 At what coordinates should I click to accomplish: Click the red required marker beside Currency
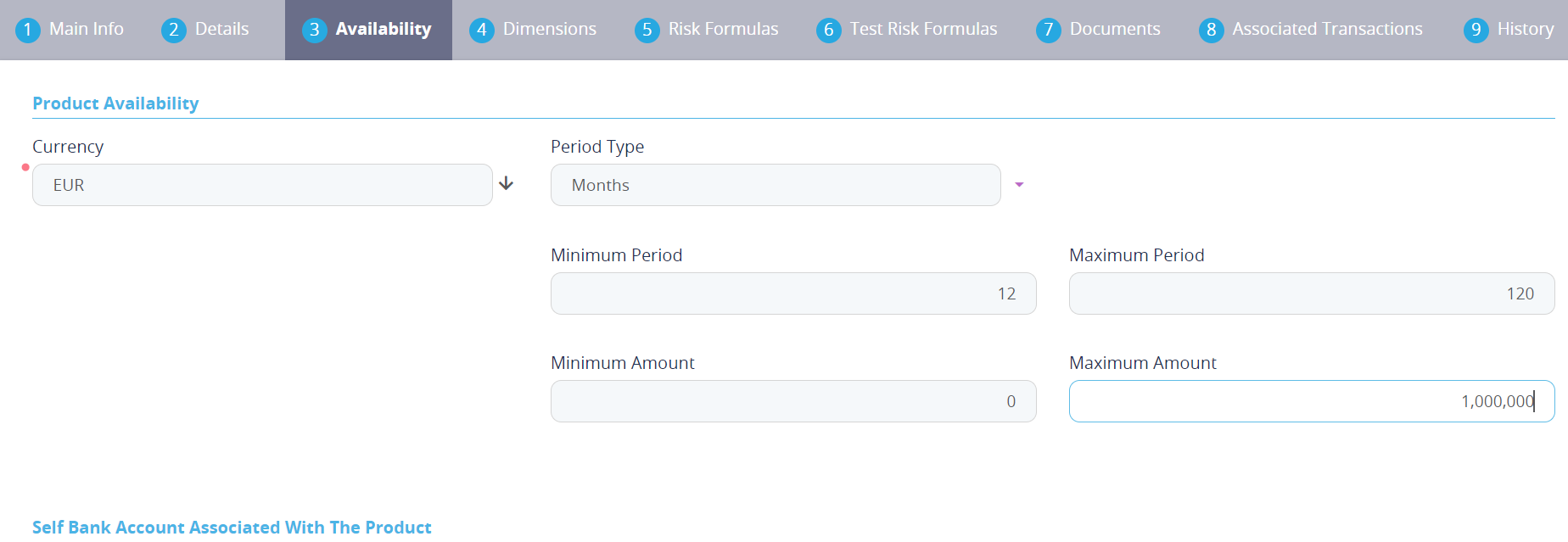click(x=25, y=167)
